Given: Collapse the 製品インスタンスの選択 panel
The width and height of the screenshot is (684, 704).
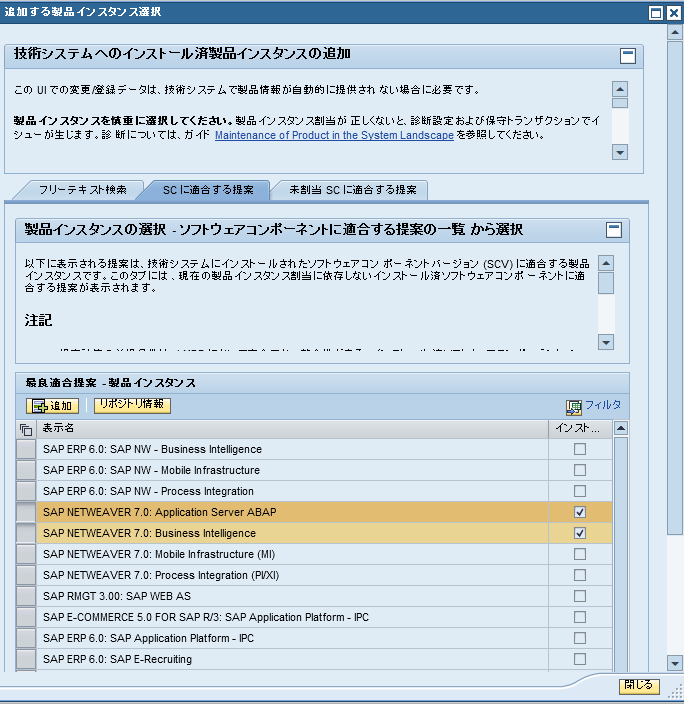Looking at the screenshot, I should 613,230.
